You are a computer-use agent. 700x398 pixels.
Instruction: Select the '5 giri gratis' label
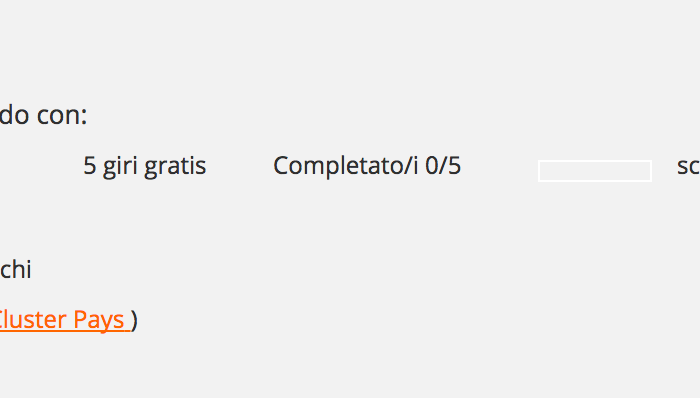(x=145, y=166)
